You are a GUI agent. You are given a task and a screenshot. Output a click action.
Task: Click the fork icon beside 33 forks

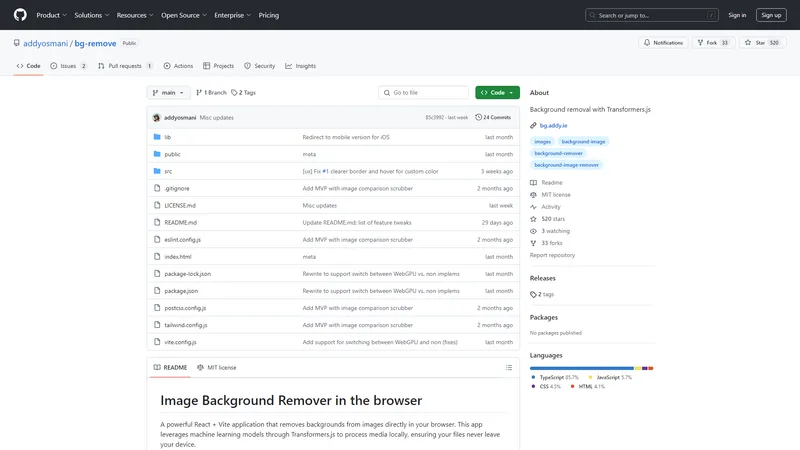[x=533, y=243]
